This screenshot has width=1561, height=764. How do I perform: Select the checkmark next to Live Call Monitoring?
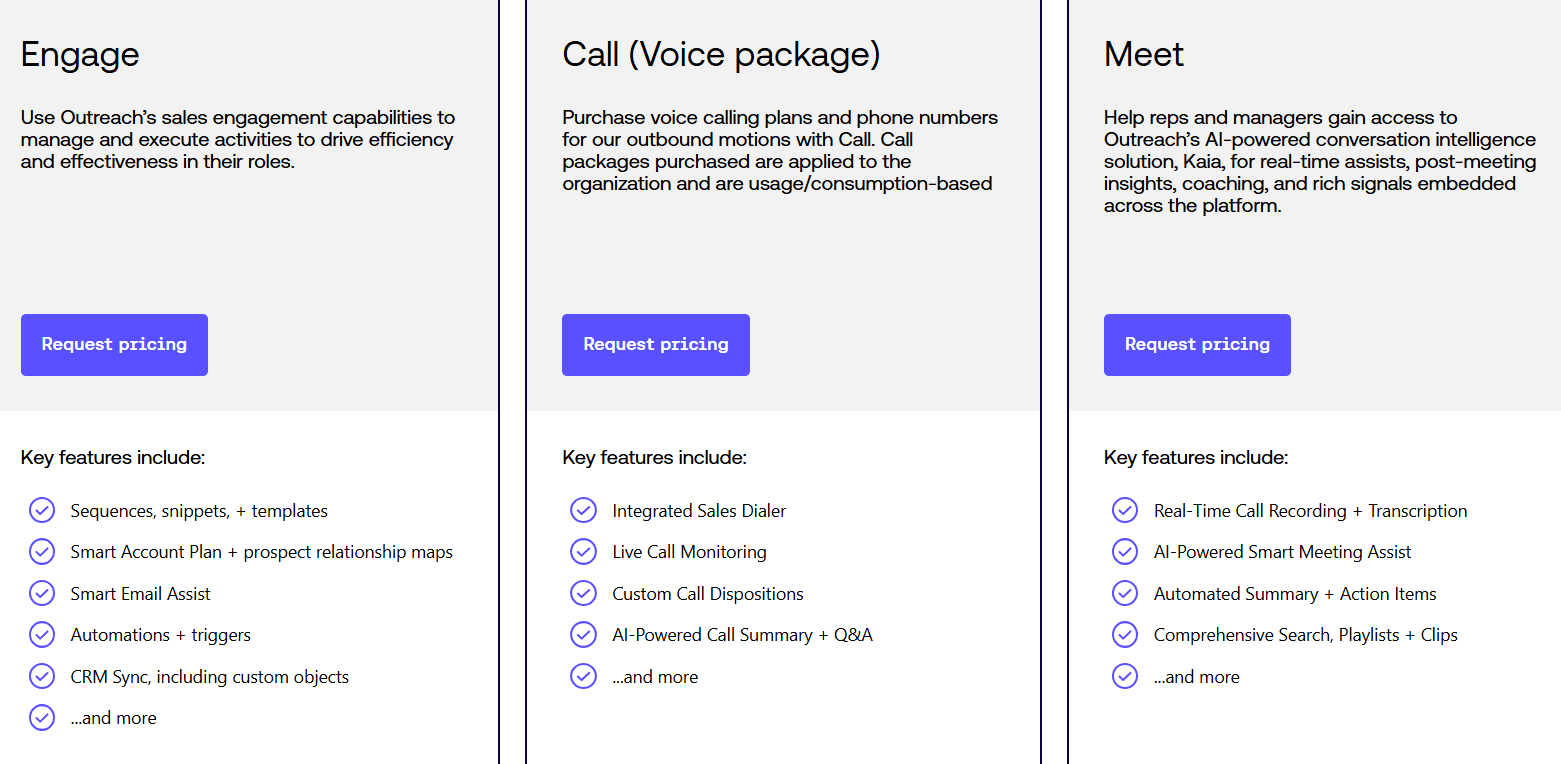(583, 551)
